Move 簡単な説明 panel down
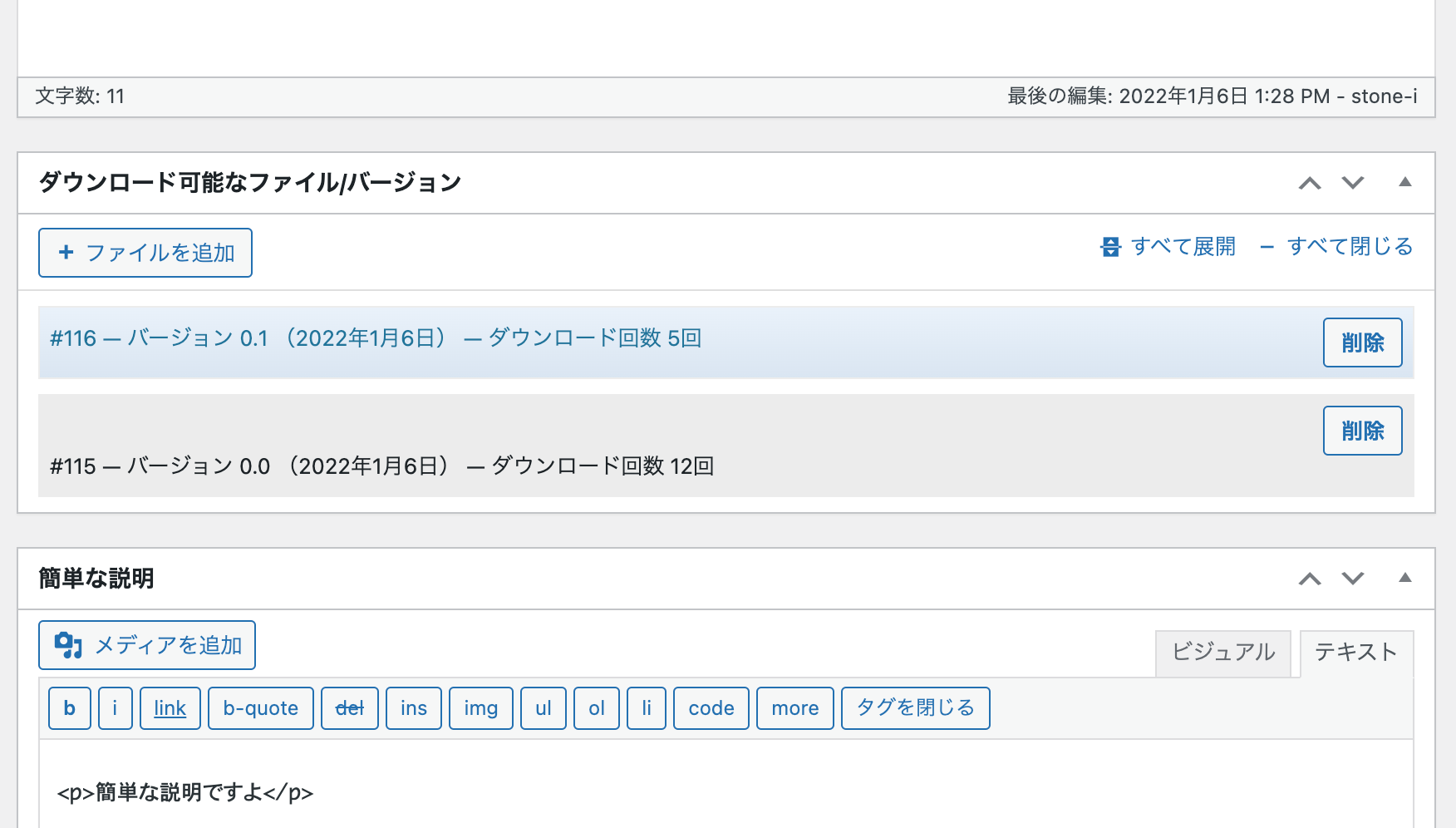 [1353, 579]
